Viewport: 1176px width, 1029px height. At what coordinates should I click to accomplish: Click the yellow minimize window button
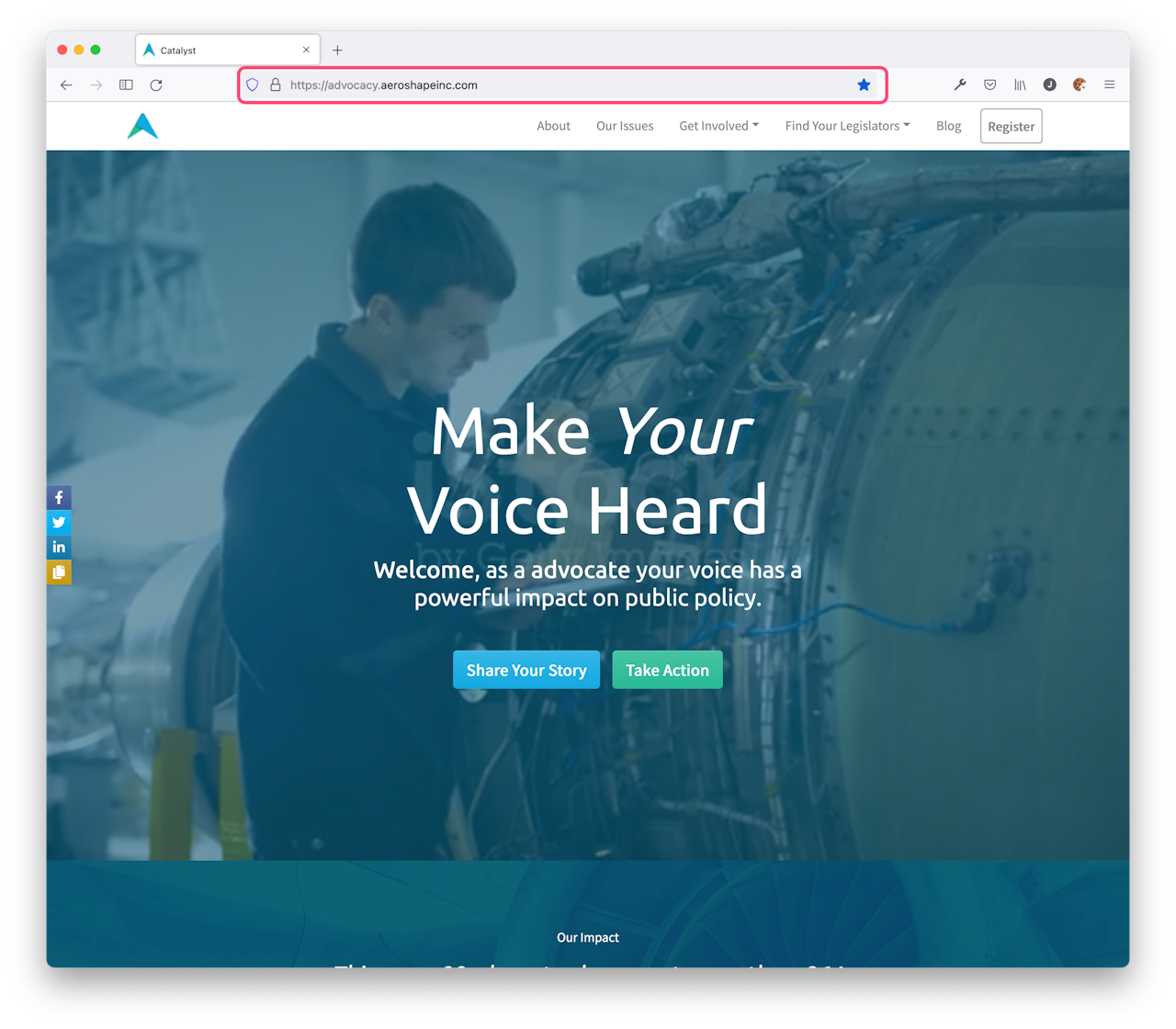[79, 50]
